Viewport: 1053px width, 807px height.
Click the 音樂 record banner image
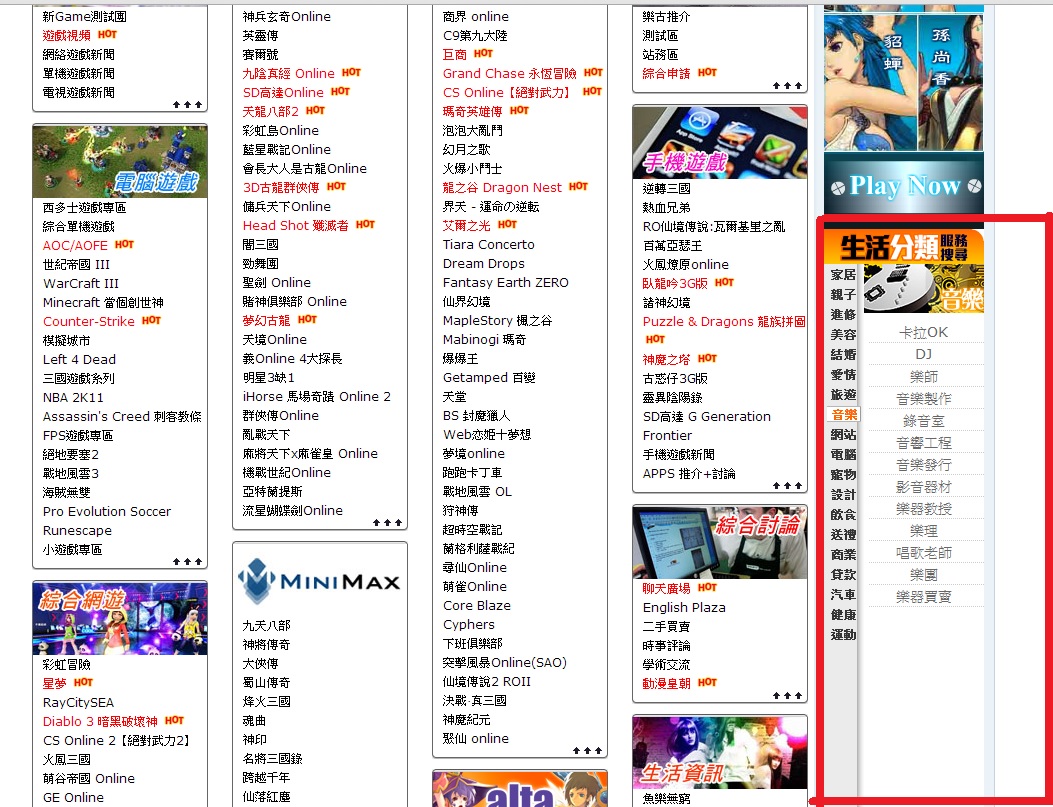pyautogui.click(x=923, y=289)
